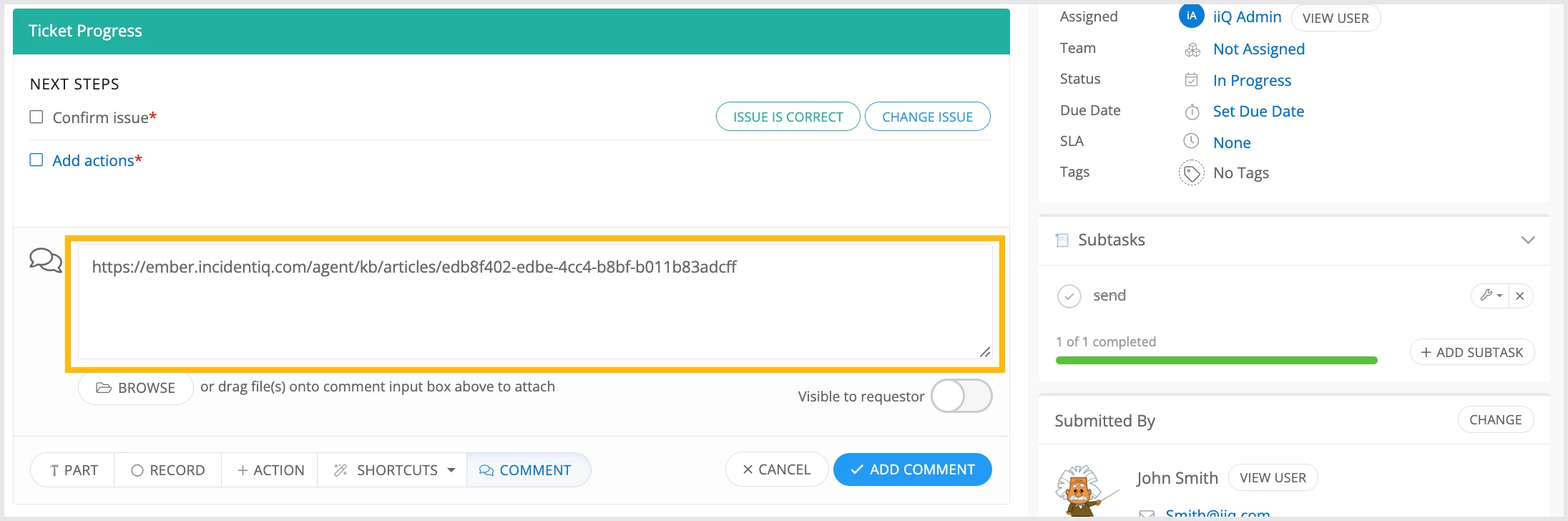
Task: Mark the send subtask check circle
Action: 1069,296
